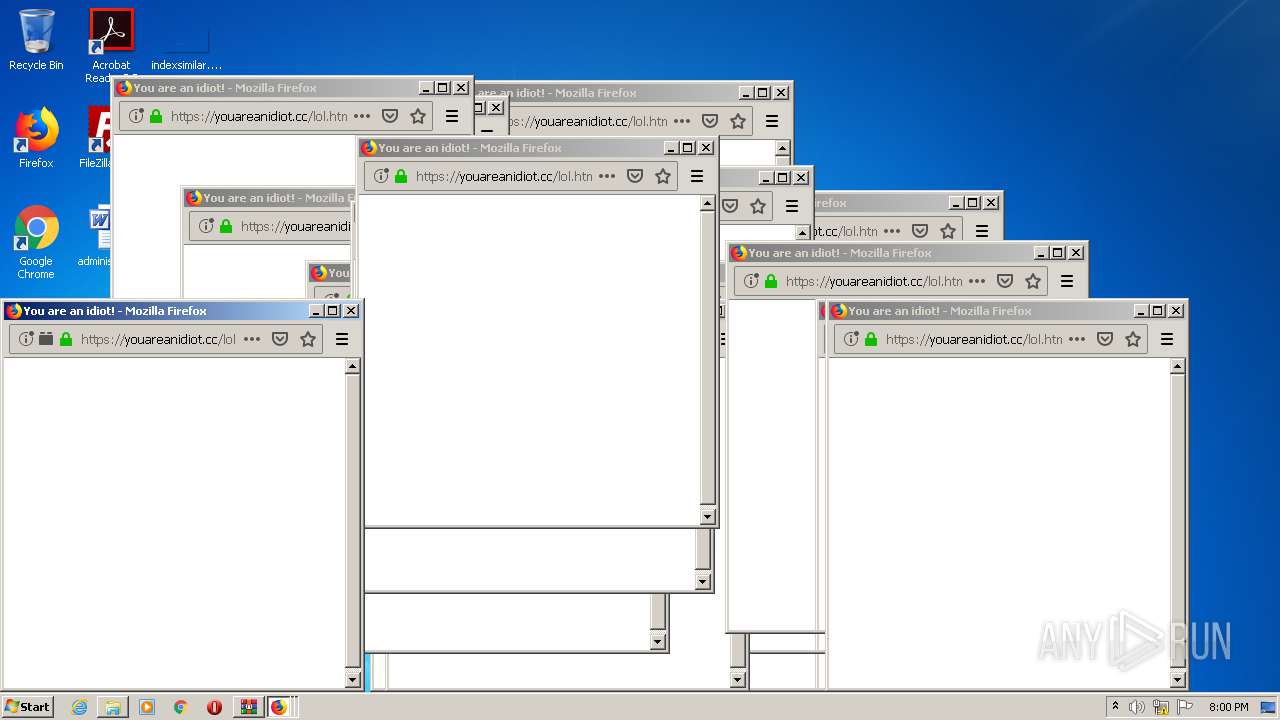Click the Opera icon on the taskbar
The height and width of the screenshot is (720, 1280).
[214, 707]
